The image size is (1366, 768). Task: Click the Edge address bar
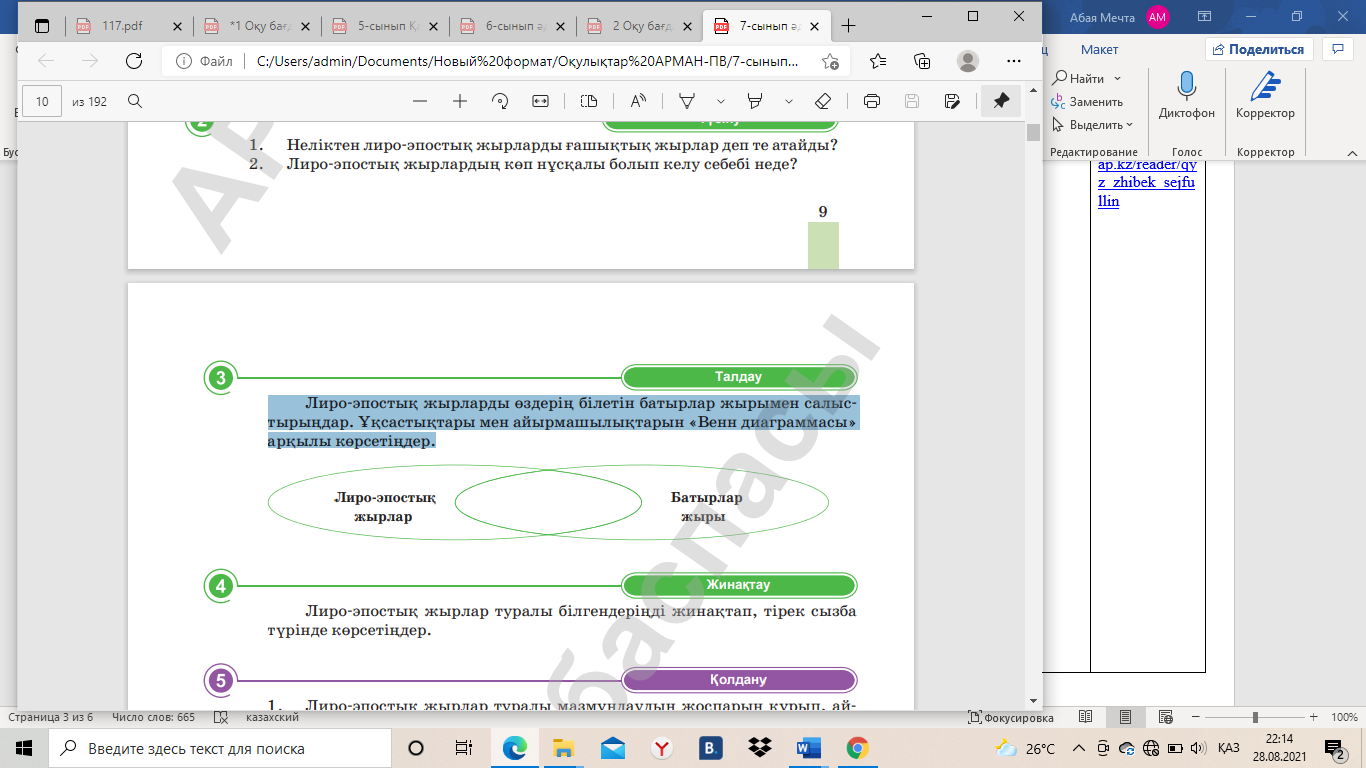(x=528, y=61)
